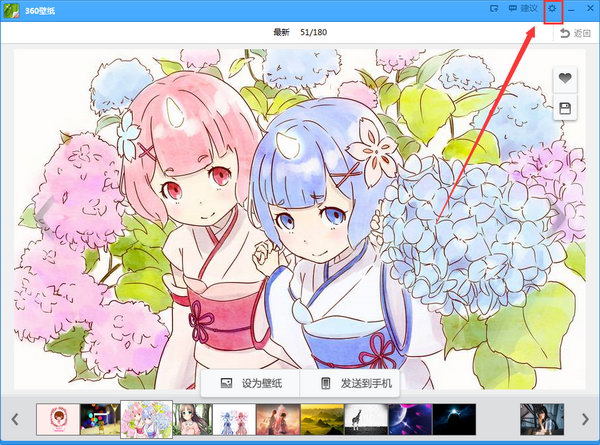
Task: Select the giraffe thumbnail
Action: (x=367, y=419)
